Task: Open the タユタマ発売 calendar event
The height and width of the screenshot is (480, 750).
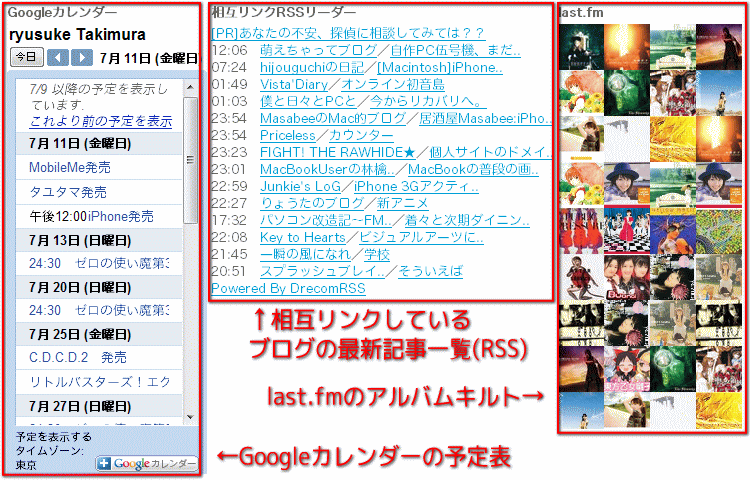Action: [68, 192]
